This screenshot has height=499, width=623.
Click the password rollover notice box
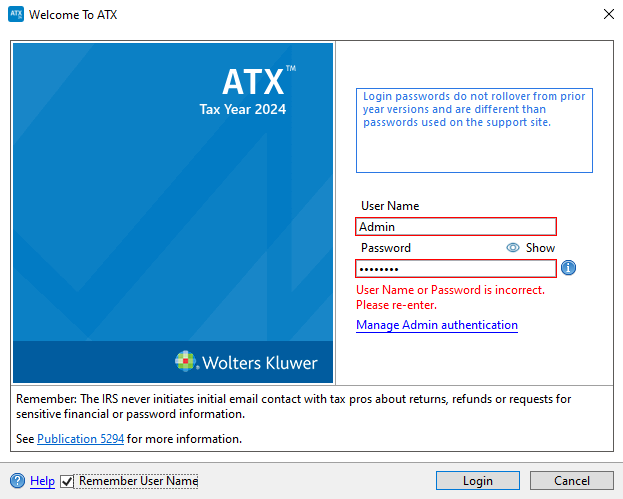tap(474, 130)
